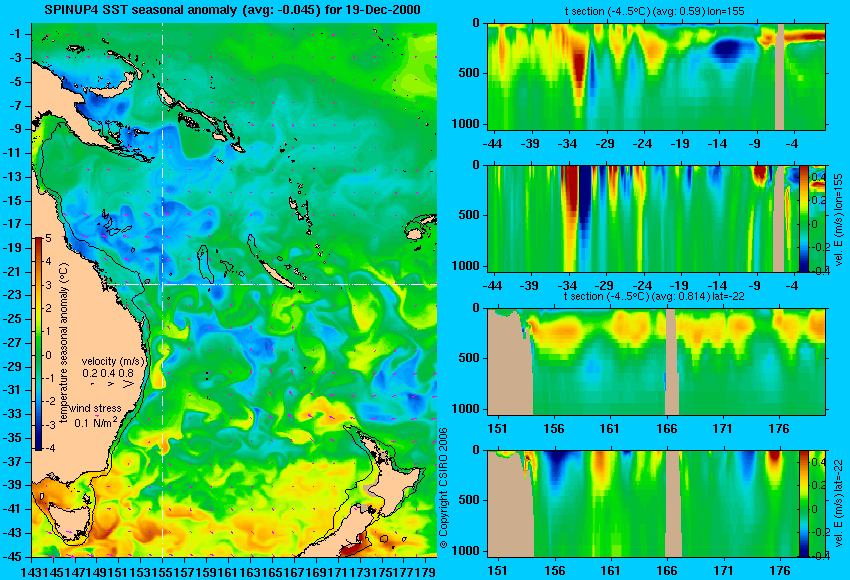The width and height of the screenshot is (850, 580).
Task: Click the lat=-22 velocity color bar
Action: [x=803, y=504]
